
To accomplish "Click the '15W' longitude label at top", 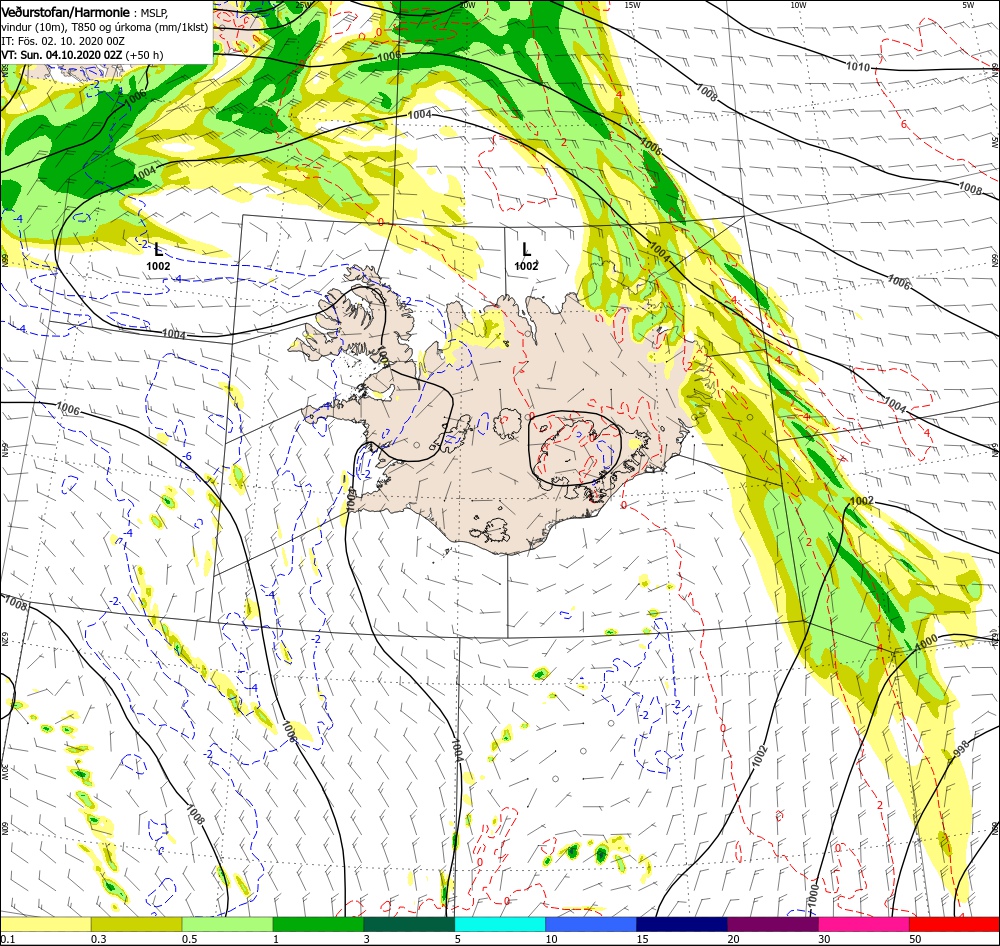I will pos(632,5).
